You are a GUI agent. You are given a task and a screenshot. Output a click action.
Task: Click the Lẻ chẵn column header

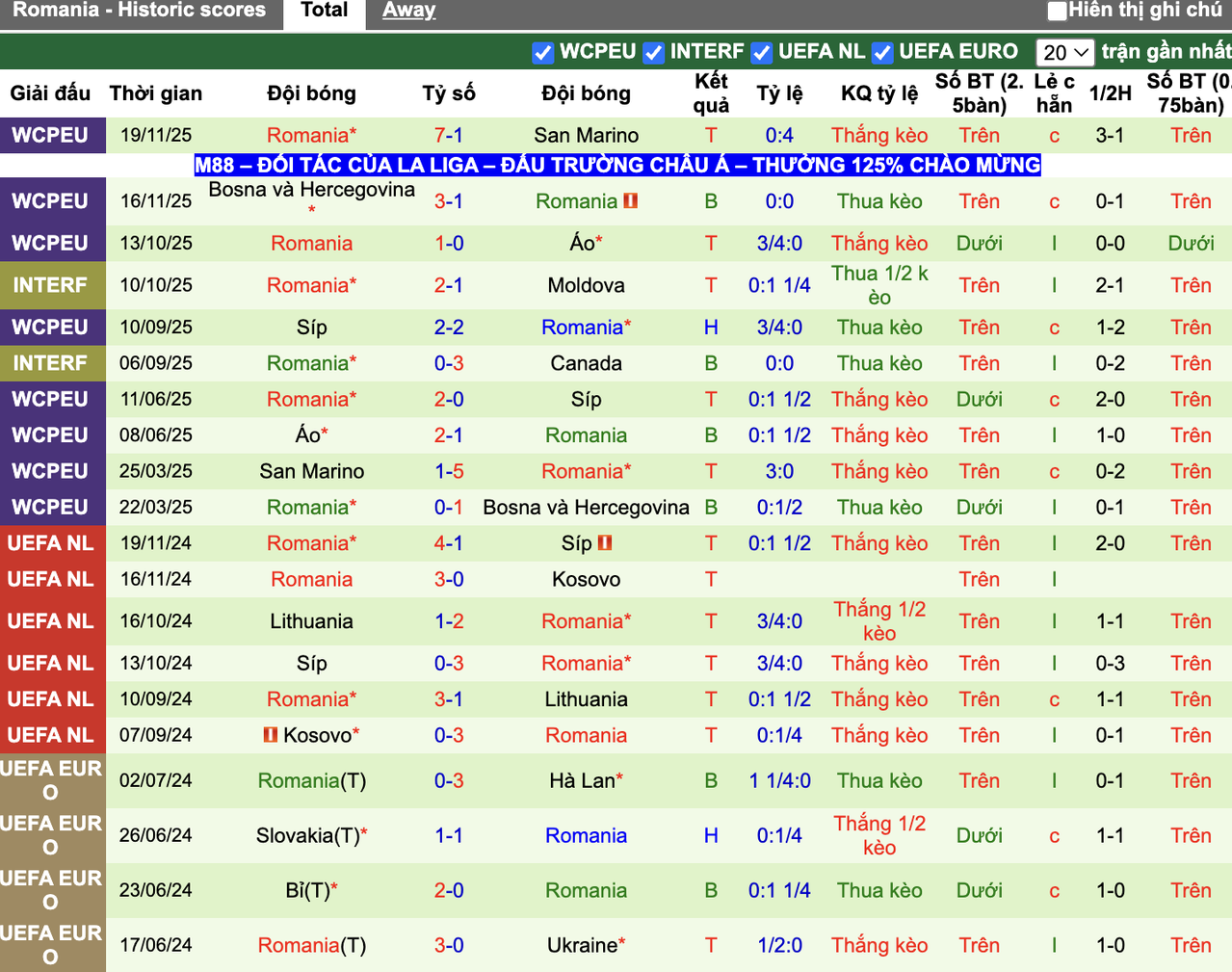pyautogui.click(x=1054, y=93)
